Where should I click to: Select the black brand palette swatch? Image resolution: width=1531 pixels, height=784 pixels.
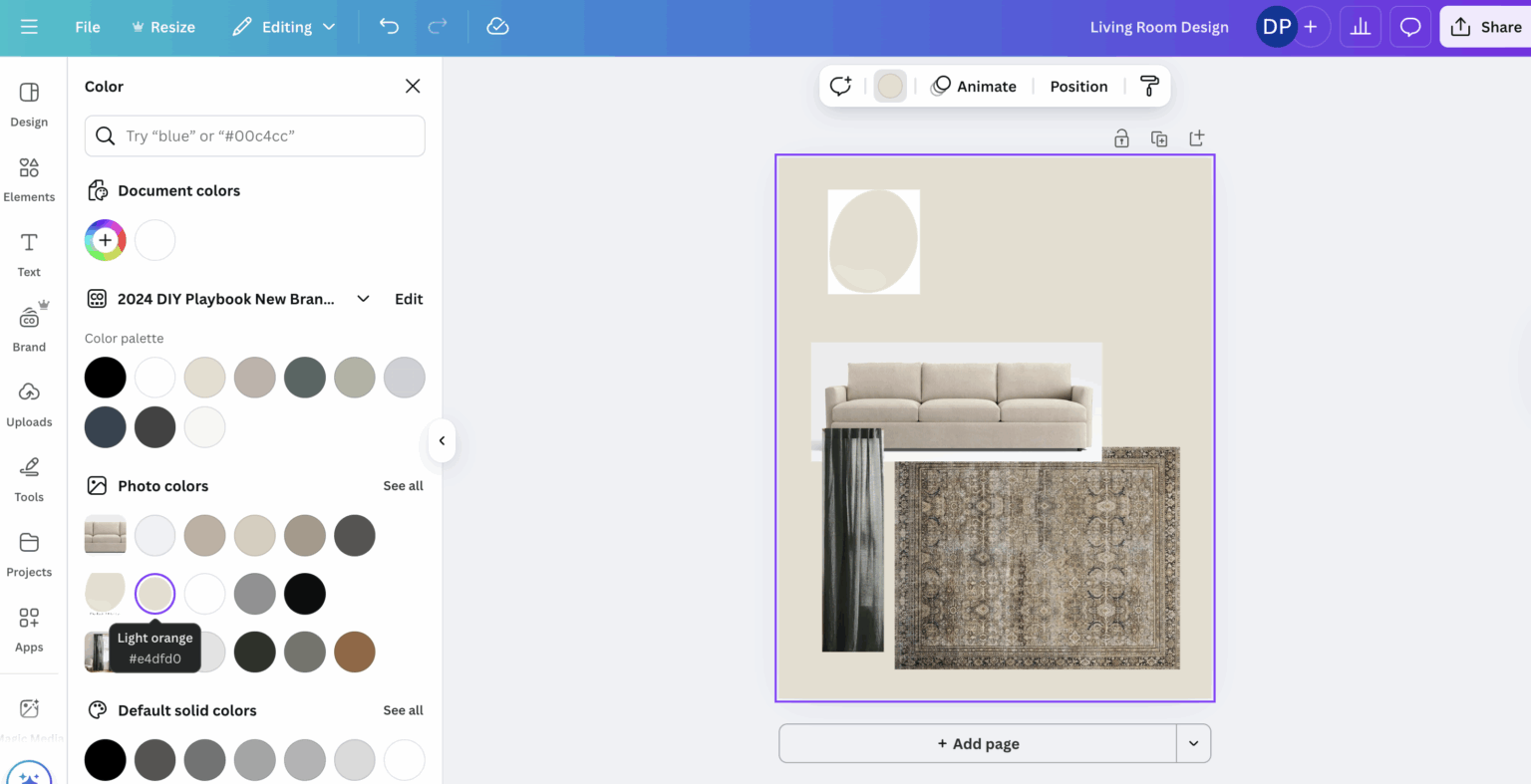pyautogui.click(x=105, y=378)
